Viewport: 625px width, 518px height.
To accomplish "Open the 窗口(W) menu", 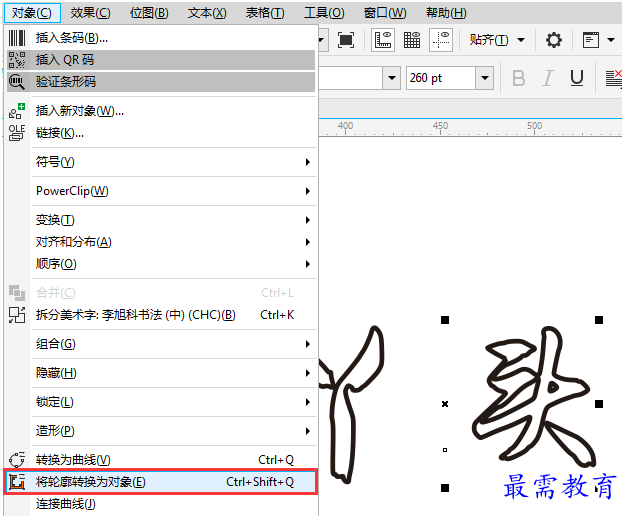I will point(385,13).
